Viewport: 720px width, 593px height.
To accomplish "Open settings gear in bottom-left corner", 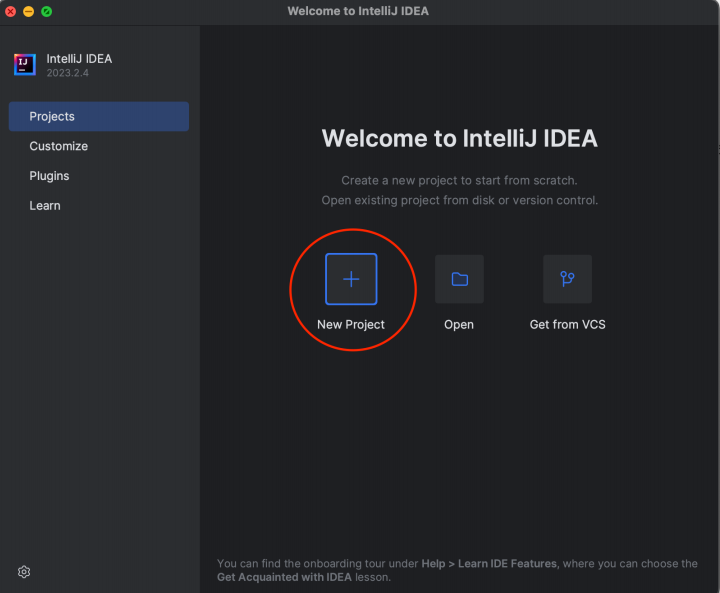I will (x=24, y=572).
